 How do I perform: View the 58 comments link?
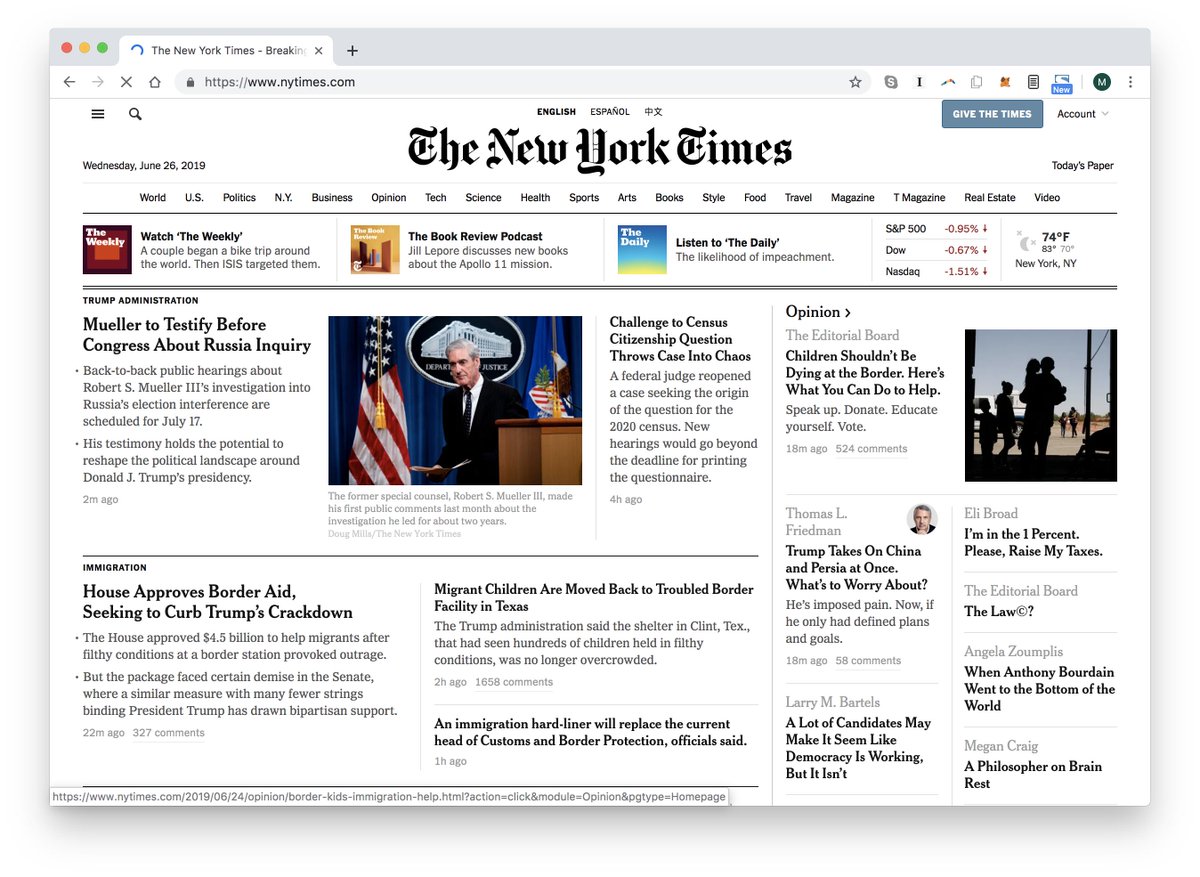tap(868, 661)
